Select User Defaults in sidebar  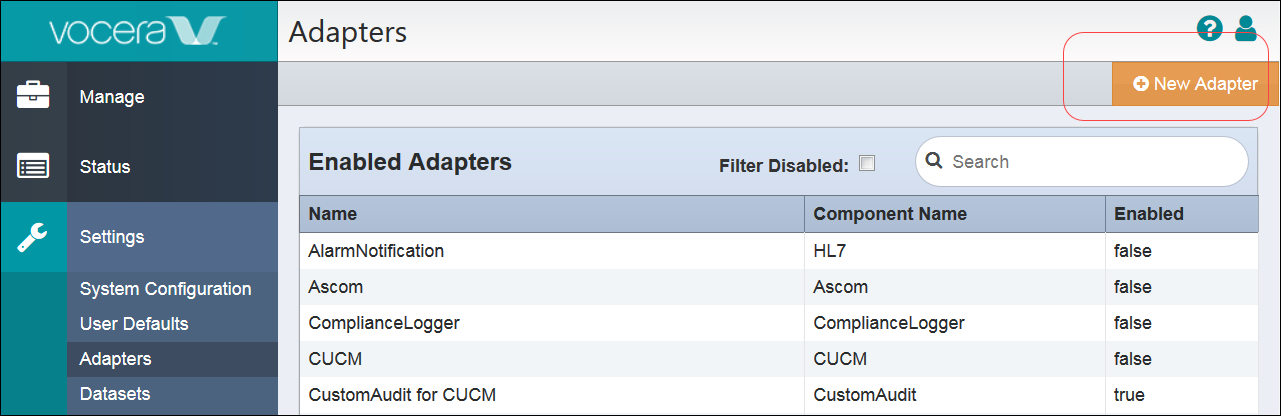[x=134, y=324]
